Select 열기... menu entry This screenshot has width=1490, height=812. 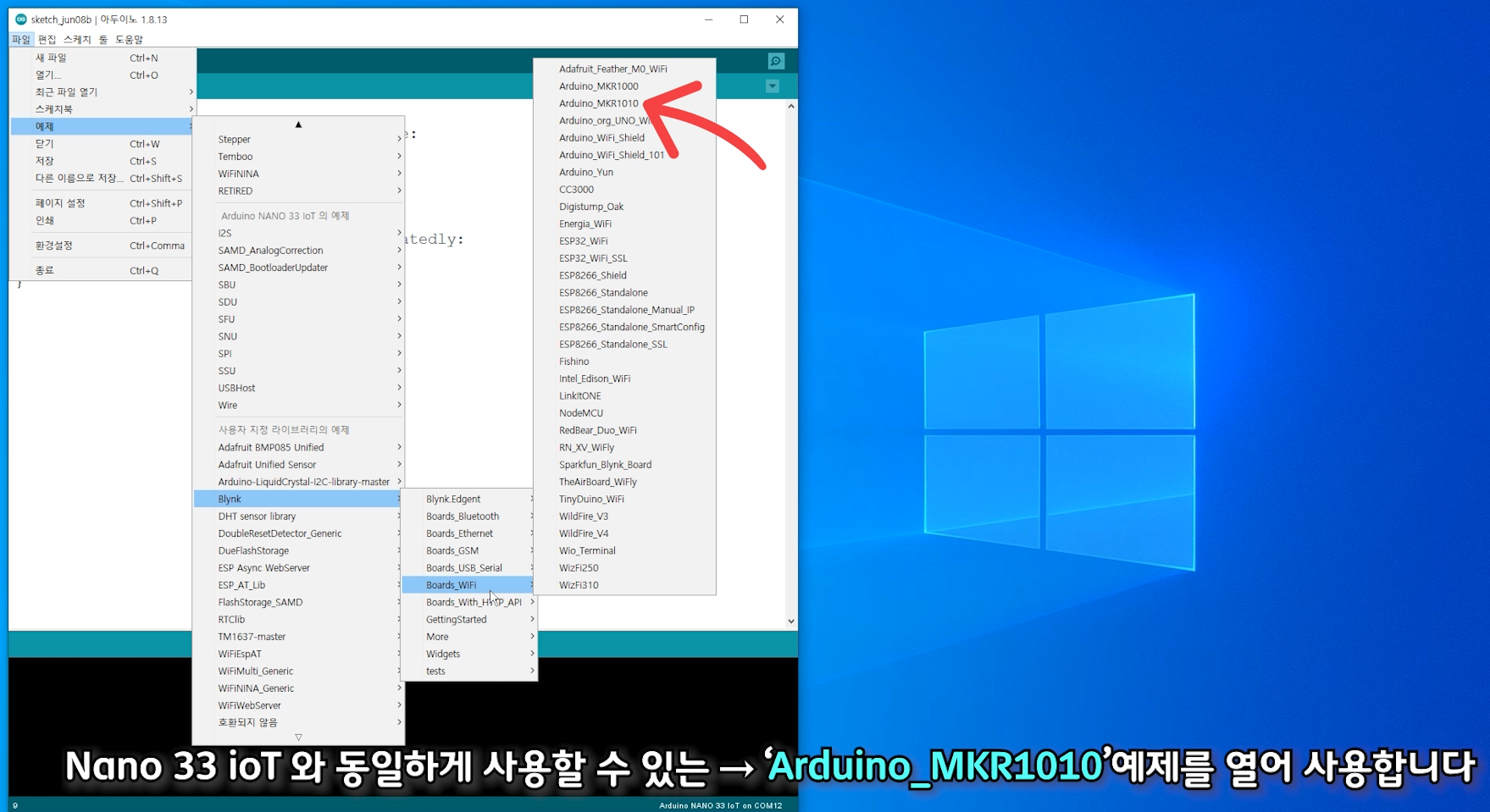coord(102,75)
